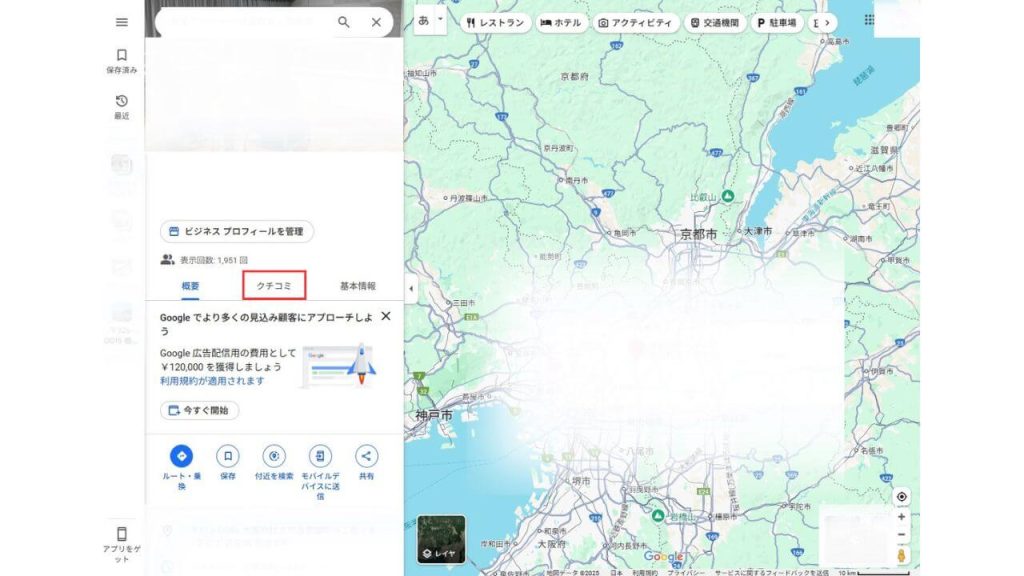Screen dimensions: 1024x576
Task: Click the 共有 share icon
Action: (366, 456)
